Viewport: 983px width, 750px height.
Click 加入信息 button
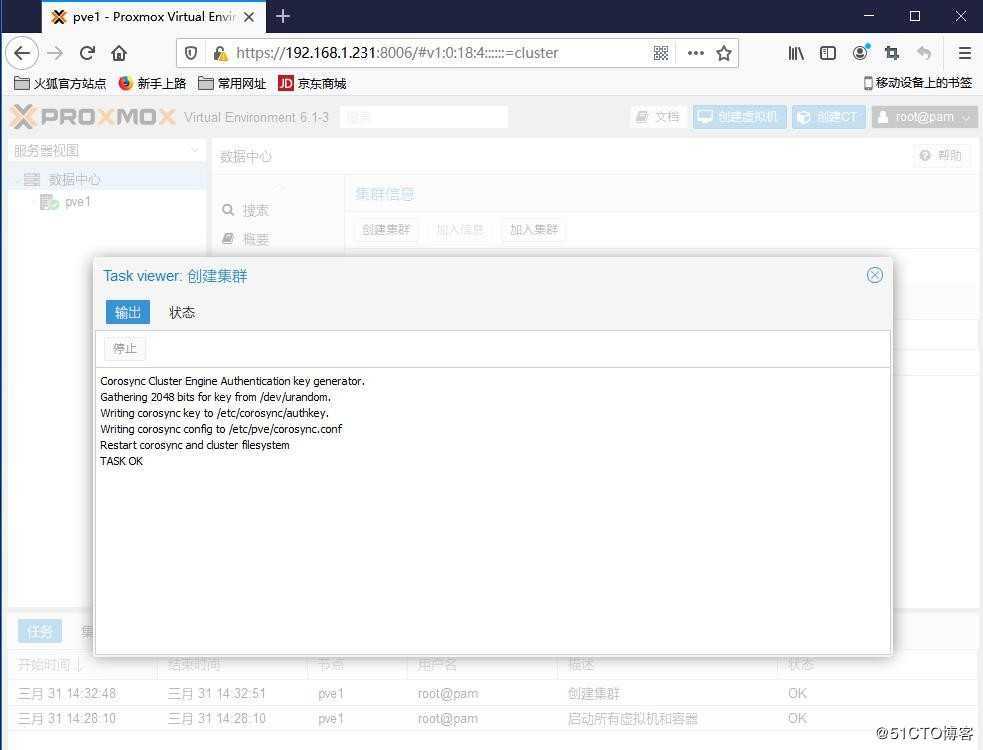460,230
